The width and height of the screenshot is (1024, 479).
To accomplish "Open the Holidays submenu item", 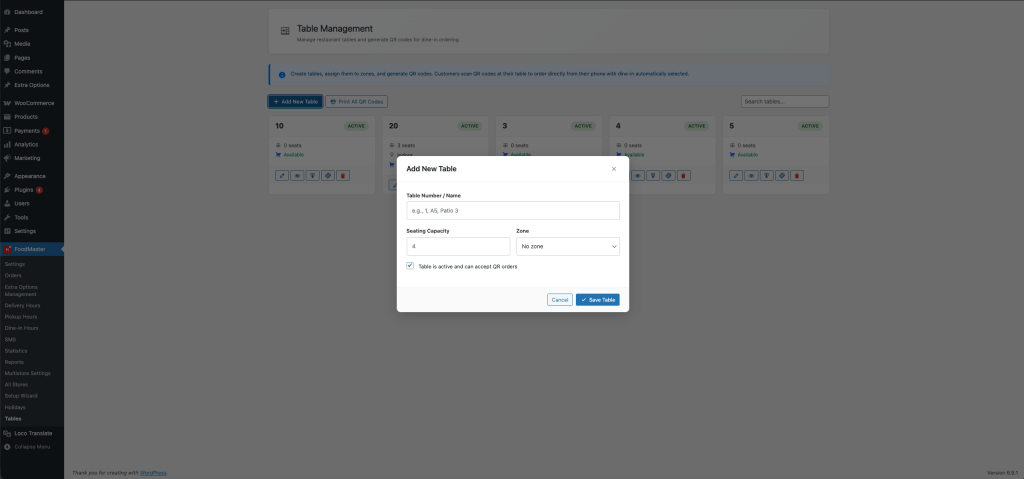I will click(15, 407).
